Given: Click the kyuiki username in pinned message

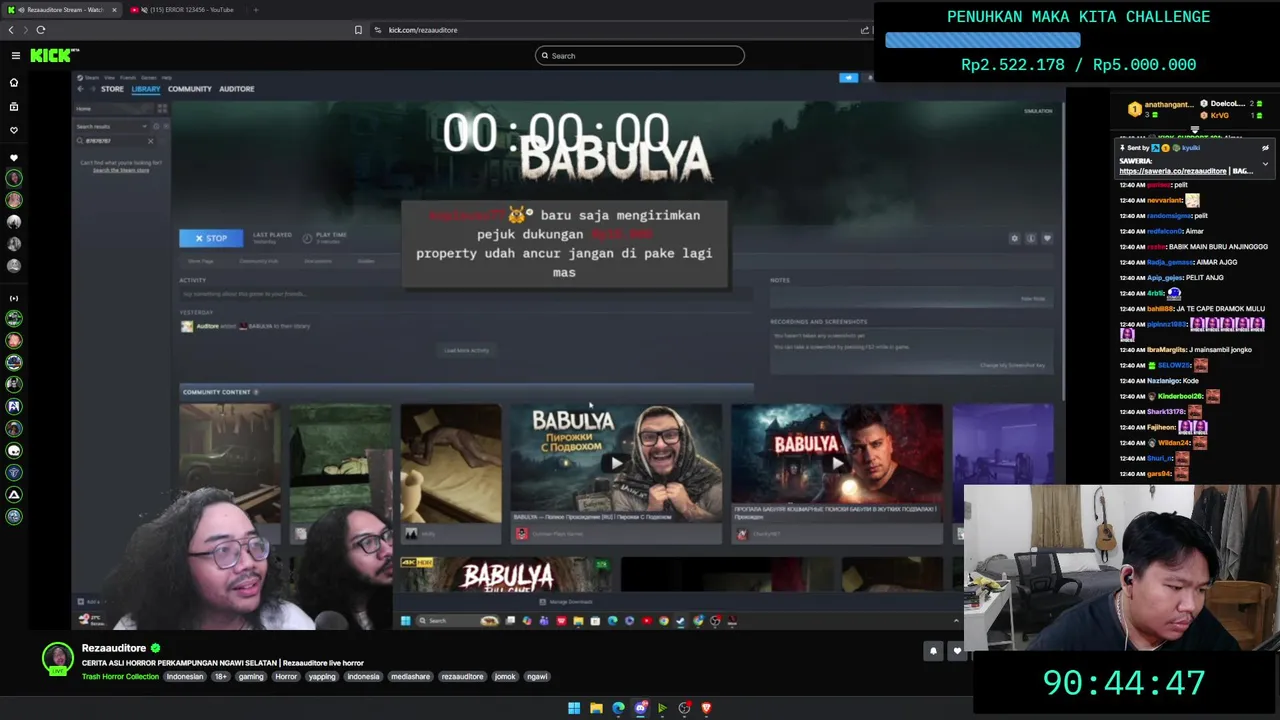Looking at the screenshot, I should [1191, 148].
